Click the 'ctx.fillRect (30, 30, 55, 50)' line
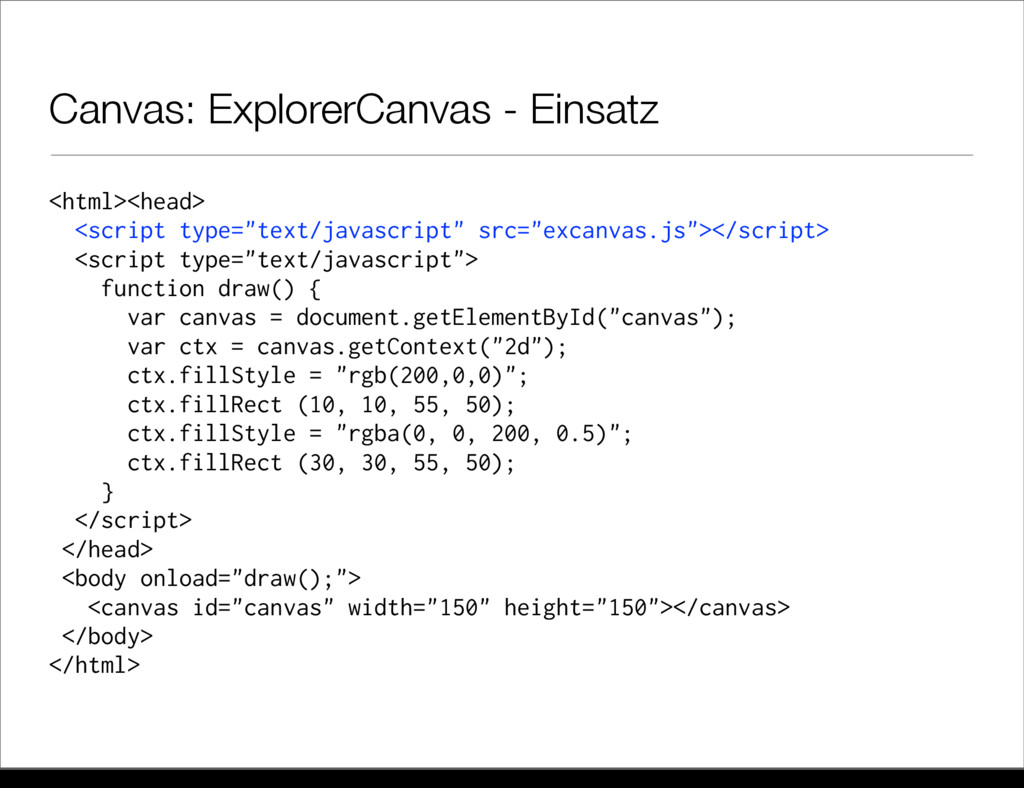The width and height of the screenshot is (1024, 788). [x=321, y=463]
